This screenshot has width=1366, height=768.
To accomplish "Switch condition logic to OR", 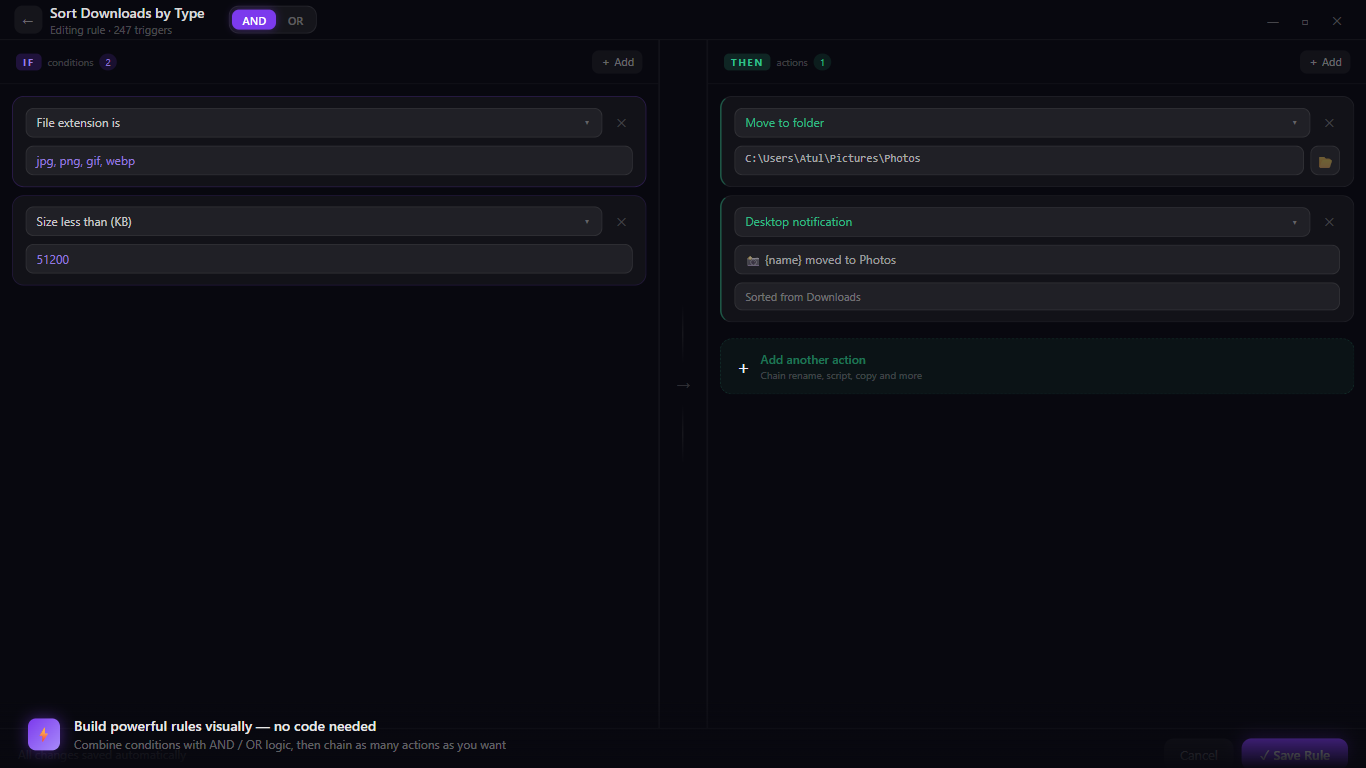I will tap(295, 20).
